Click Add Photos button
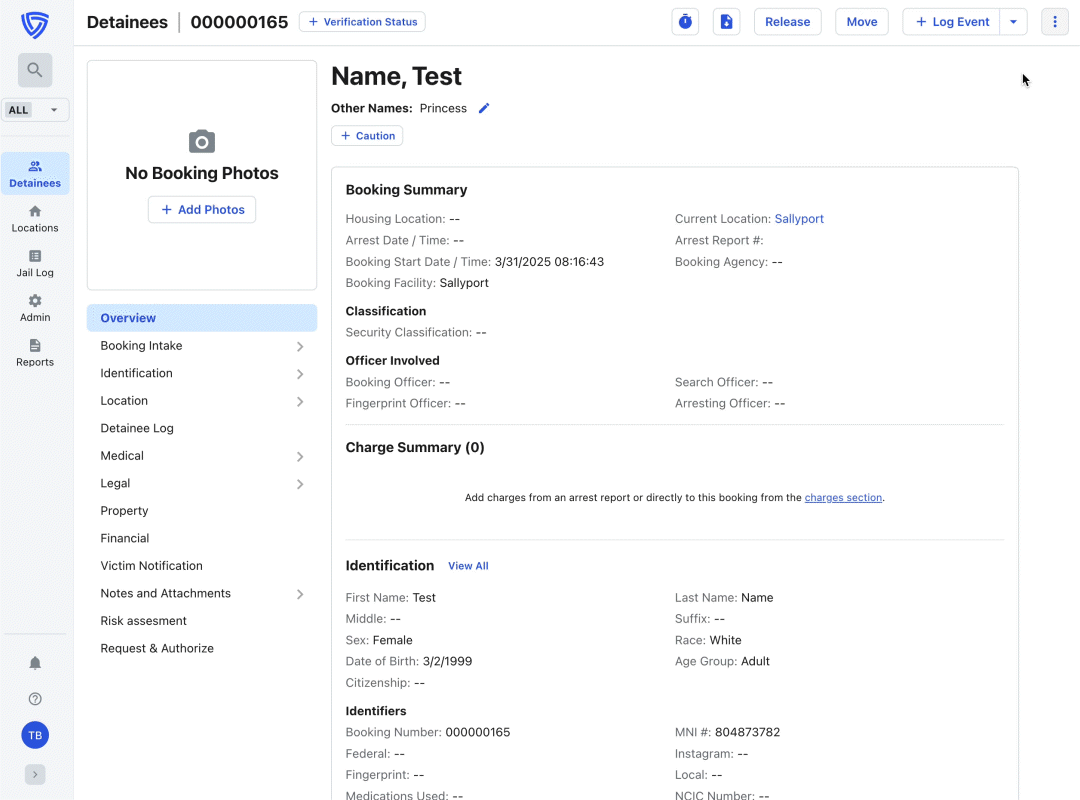 click(x=202, y=210)
